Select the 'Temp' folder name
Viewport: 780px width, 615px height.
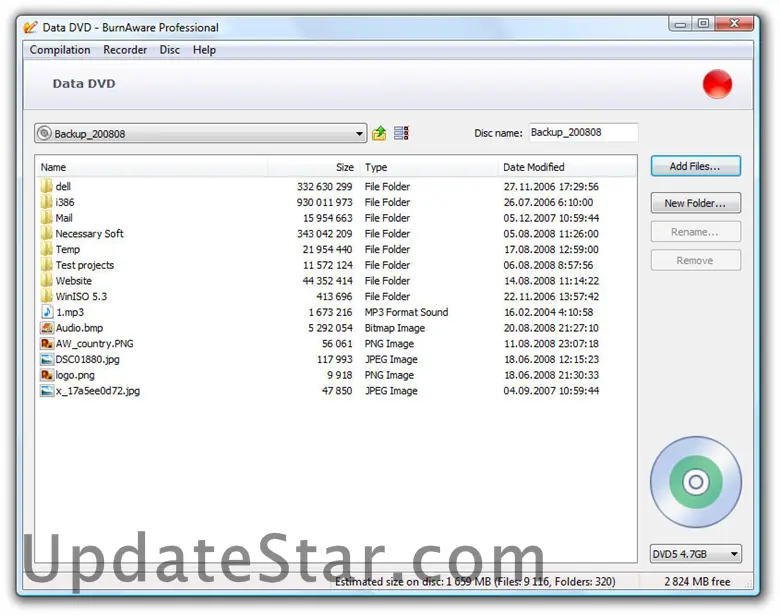pyautogui.click(x=68, y=249)
